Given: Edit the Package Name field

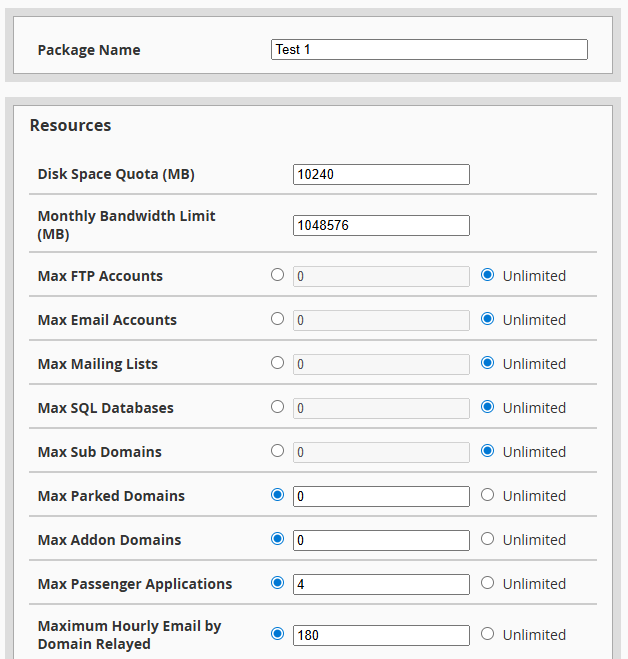Looking at the screenshot, I should [x=429, y=50].
